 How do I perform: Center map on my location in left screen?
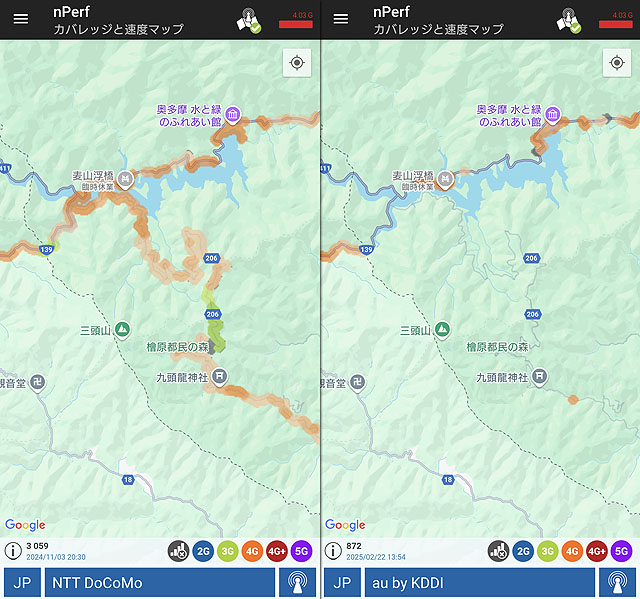297,63
